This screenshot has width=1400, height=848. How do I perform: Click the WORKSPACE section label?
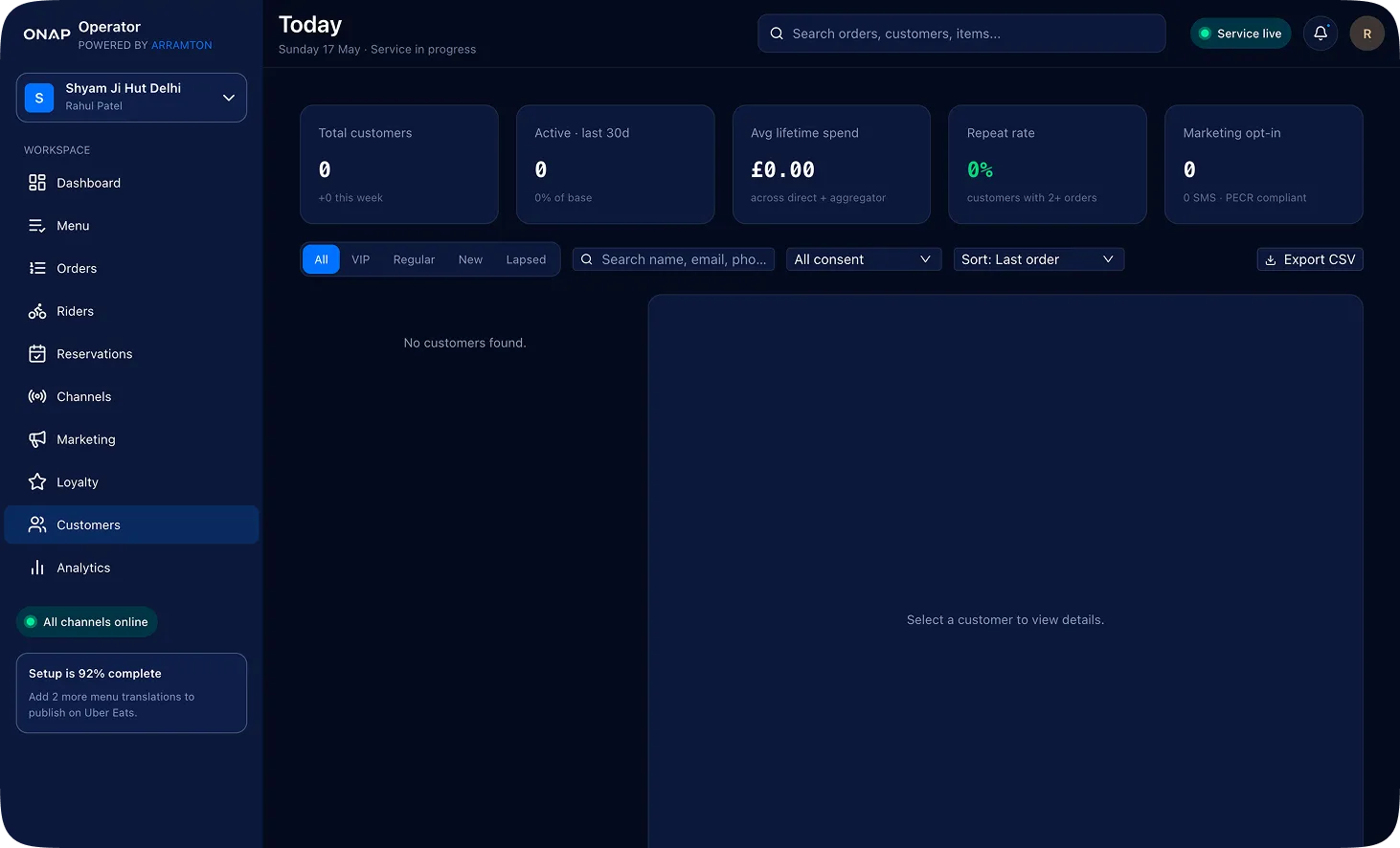point(57,150)
